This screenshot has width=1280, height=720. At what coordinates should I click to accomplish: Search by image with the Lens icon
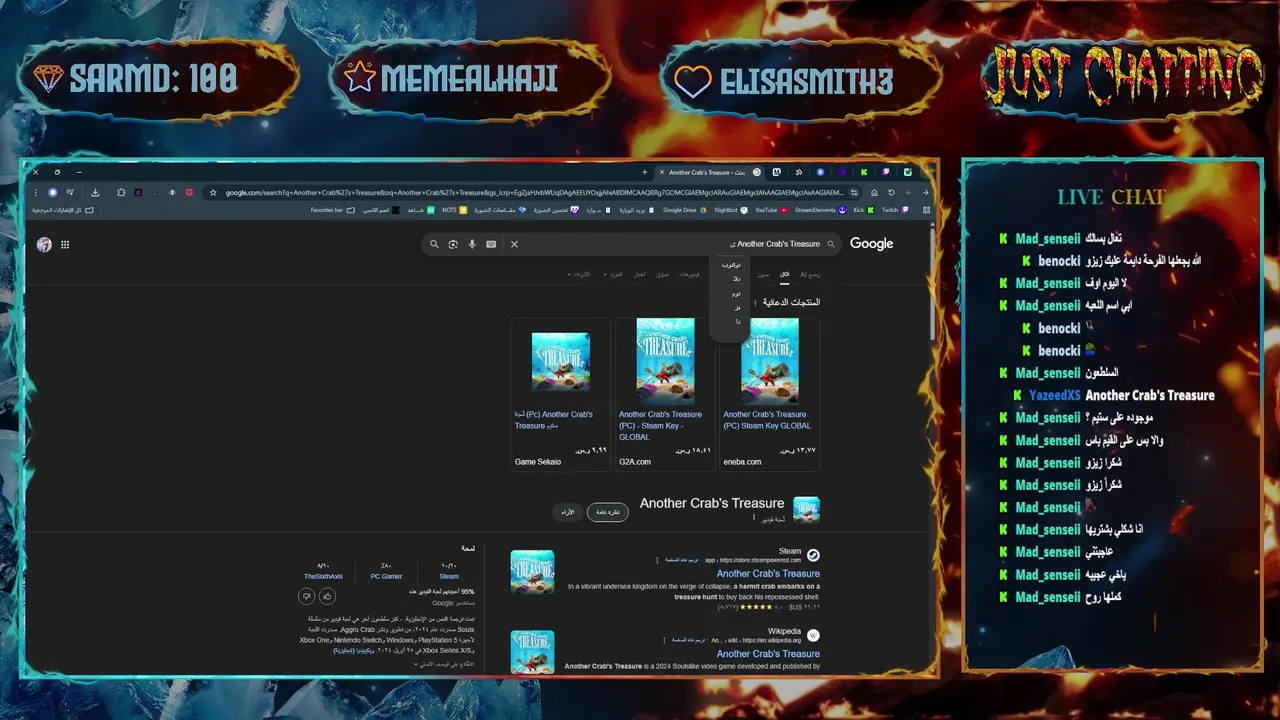tap(453, 244)
